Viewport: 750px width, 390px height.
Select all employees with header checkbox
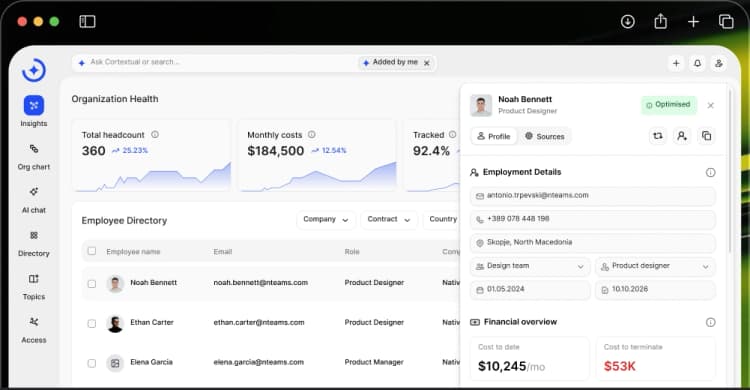(92, 251)
